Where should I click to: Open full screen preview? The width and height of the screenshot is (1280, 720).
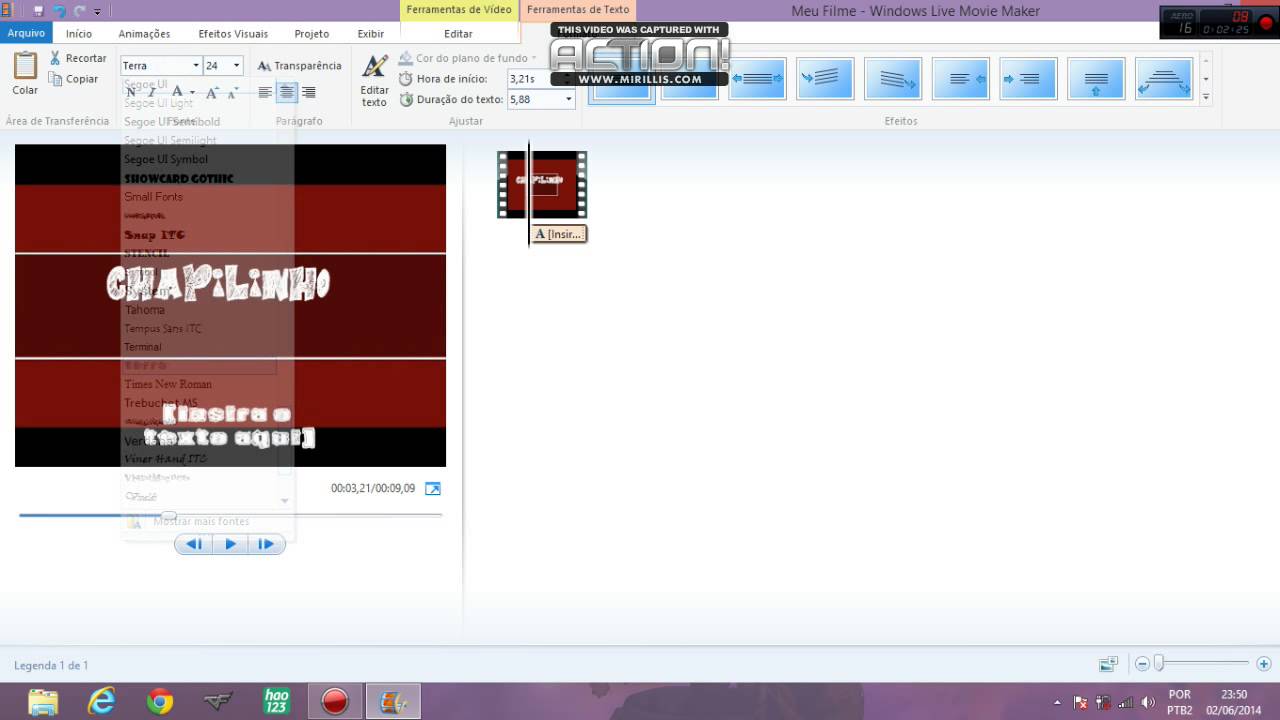433,488
